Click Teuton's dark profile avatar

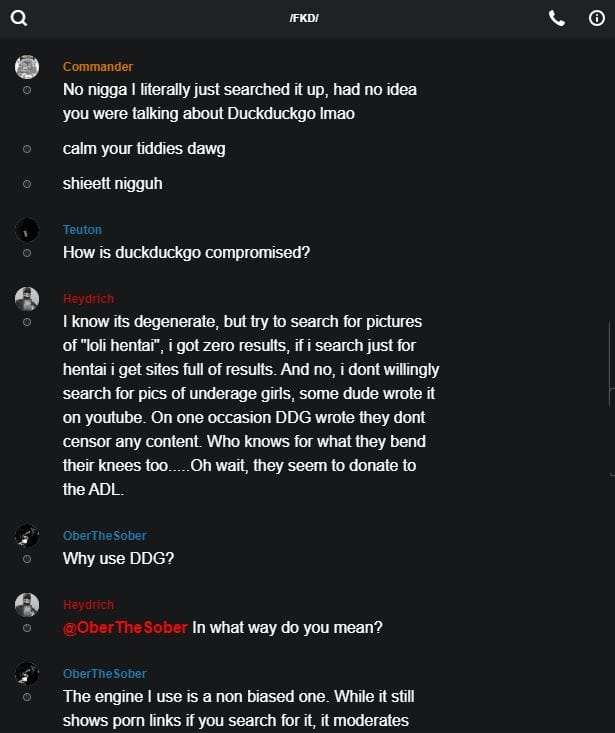click(27, 230)
